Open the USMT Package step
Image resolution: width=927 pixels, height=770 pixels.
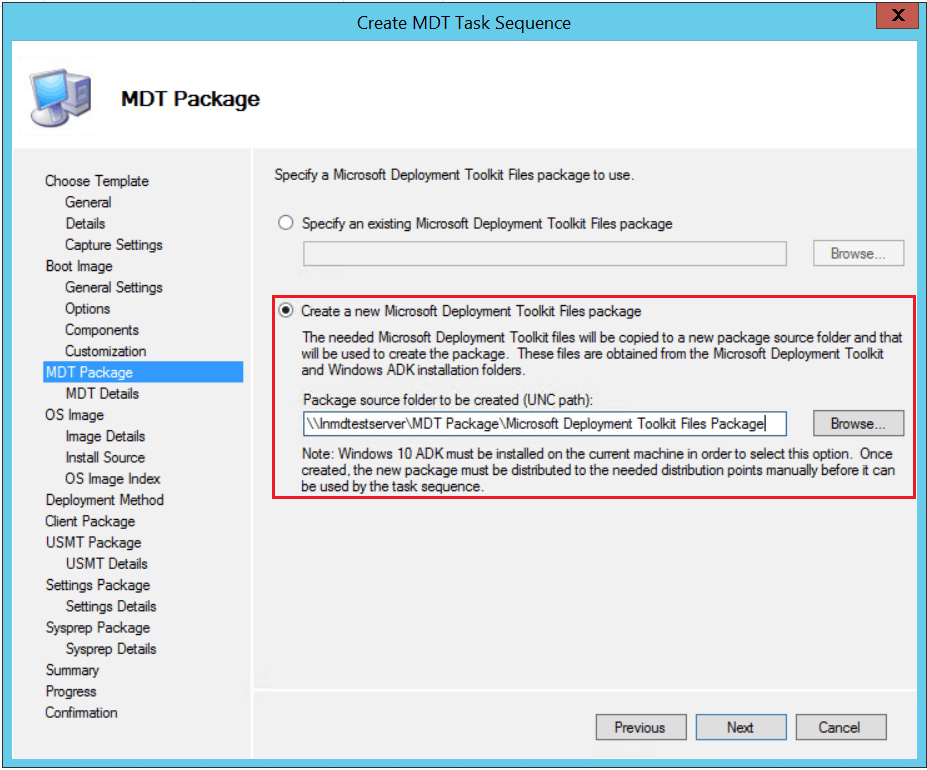coord(93,543)
